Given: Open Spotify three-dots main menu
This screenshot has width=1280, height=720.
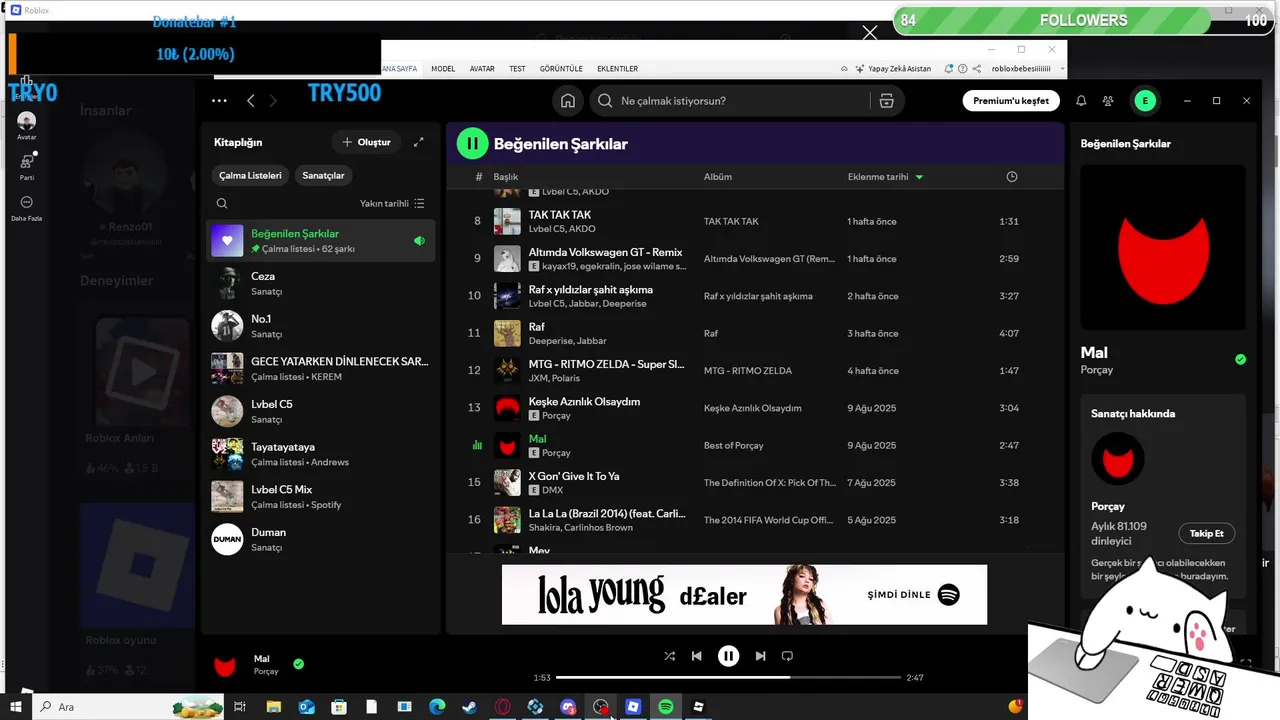Looking at the screenshot, I should [x=219, y=101].
